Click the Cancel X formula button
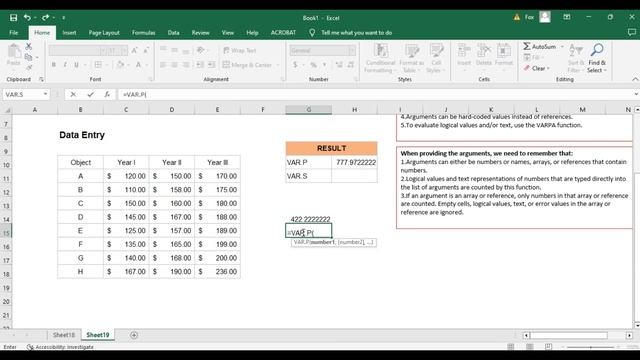The image size is (640, 360). 73,94
